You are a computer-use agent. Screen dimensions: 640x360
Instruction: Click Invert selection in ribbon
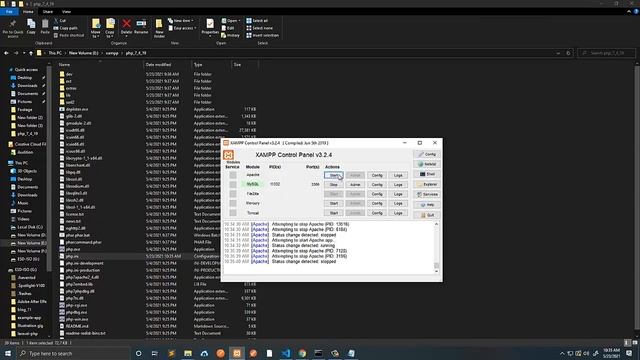pyautogui.click(x=262, y=36)
